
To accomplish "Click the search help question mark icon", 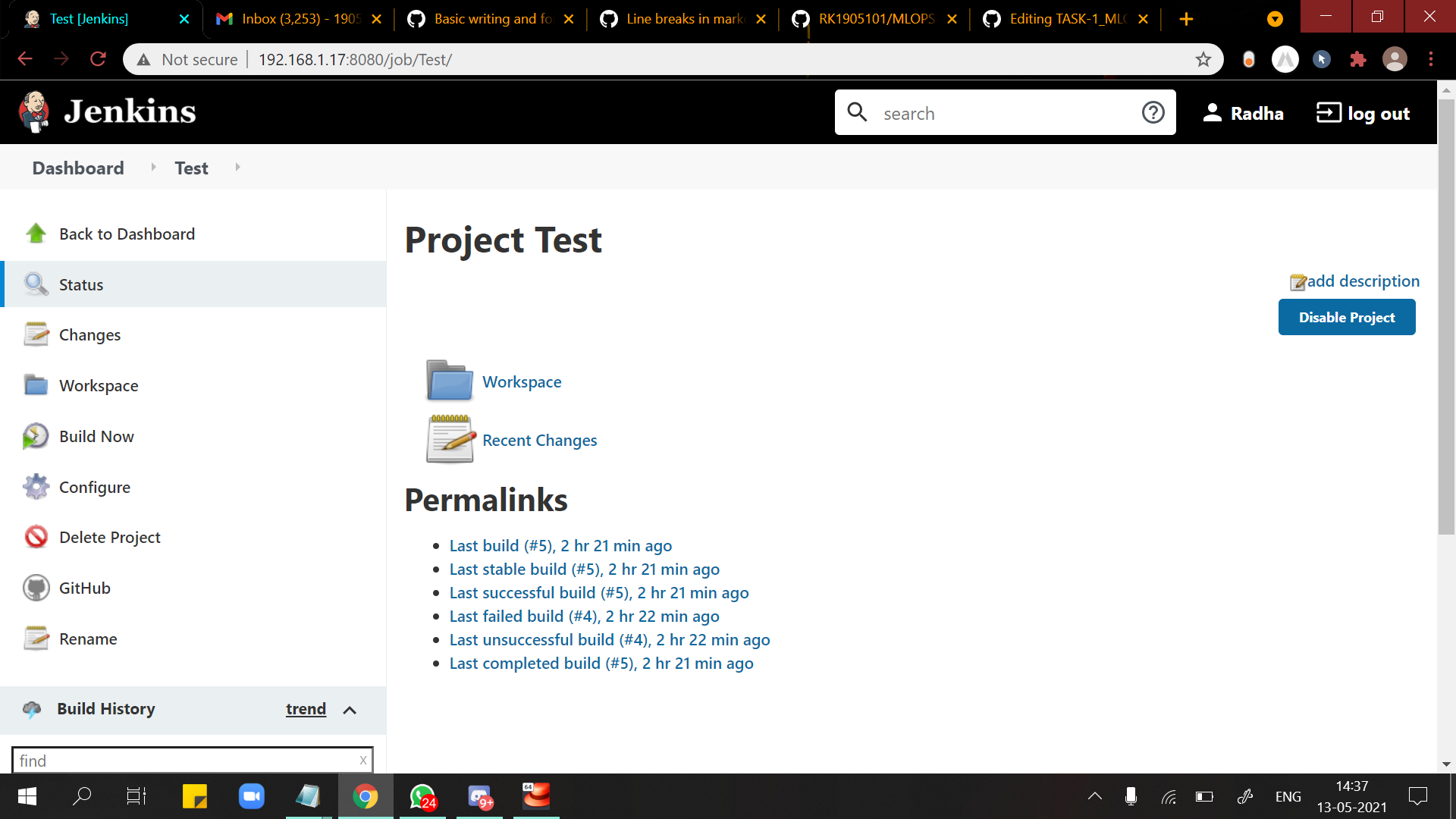I will (1153, 112).
